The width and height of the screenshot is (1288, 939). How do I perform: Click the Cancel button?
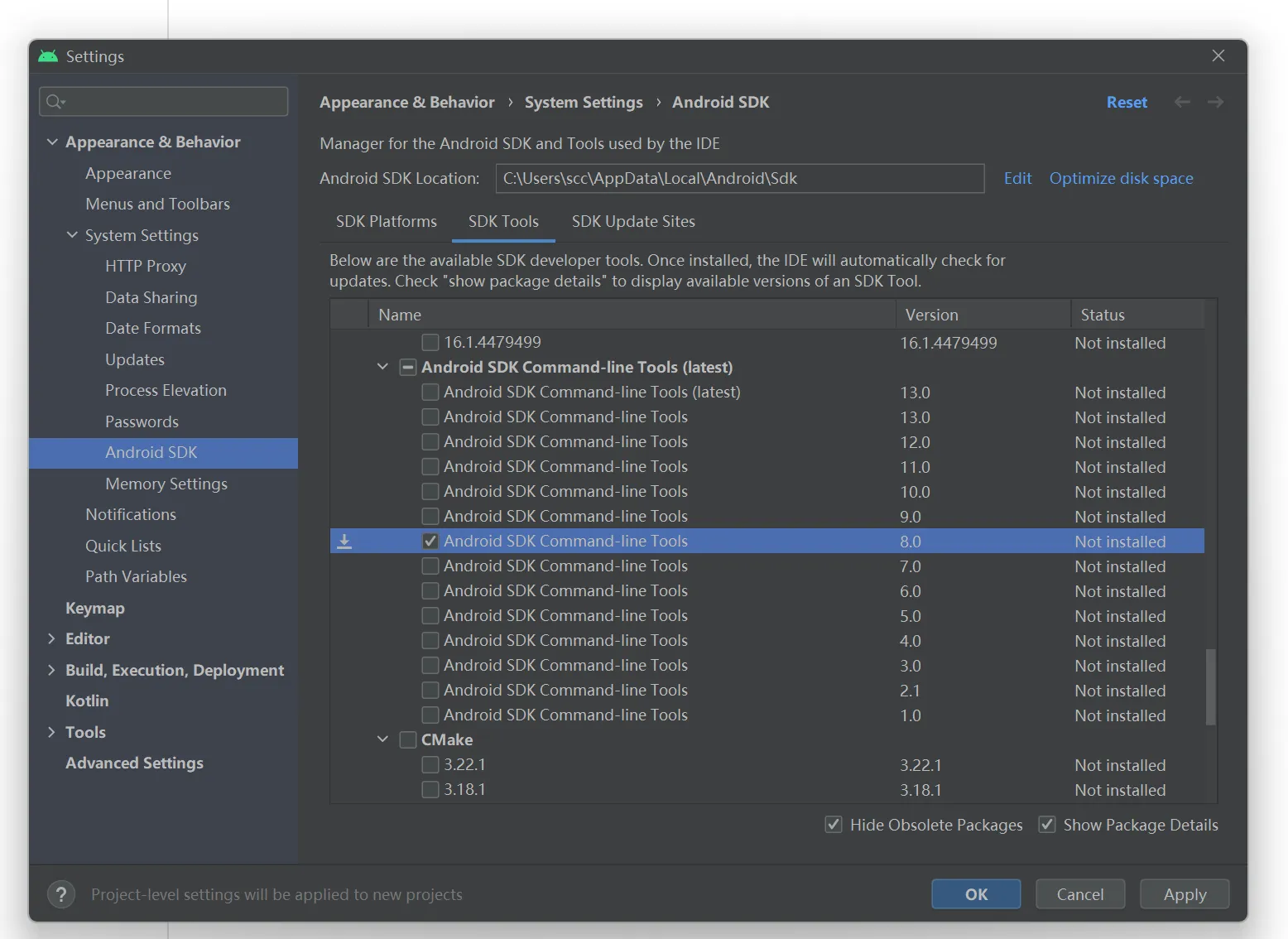point(1080,894)
